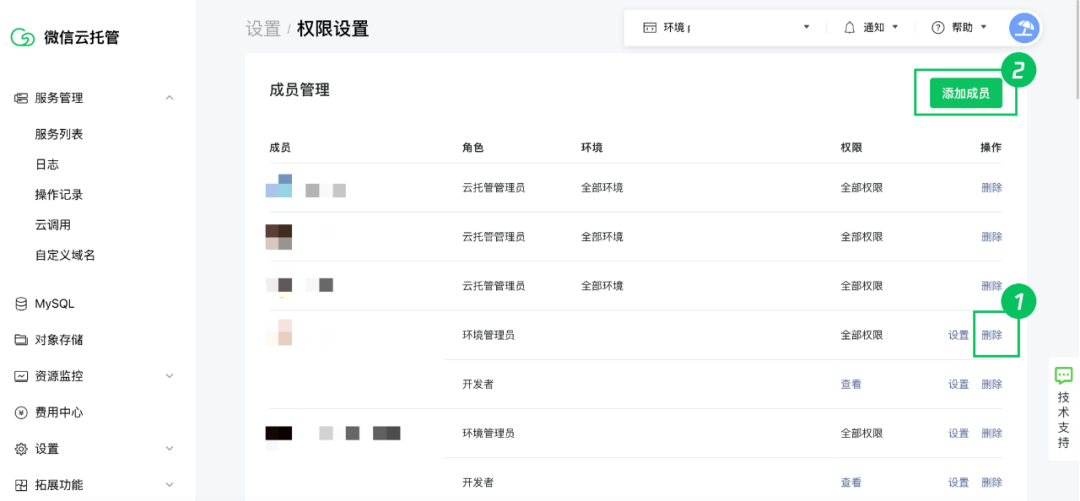Click the second member's avatar thumbnail
1080x501 pixels.
[279, 236]
